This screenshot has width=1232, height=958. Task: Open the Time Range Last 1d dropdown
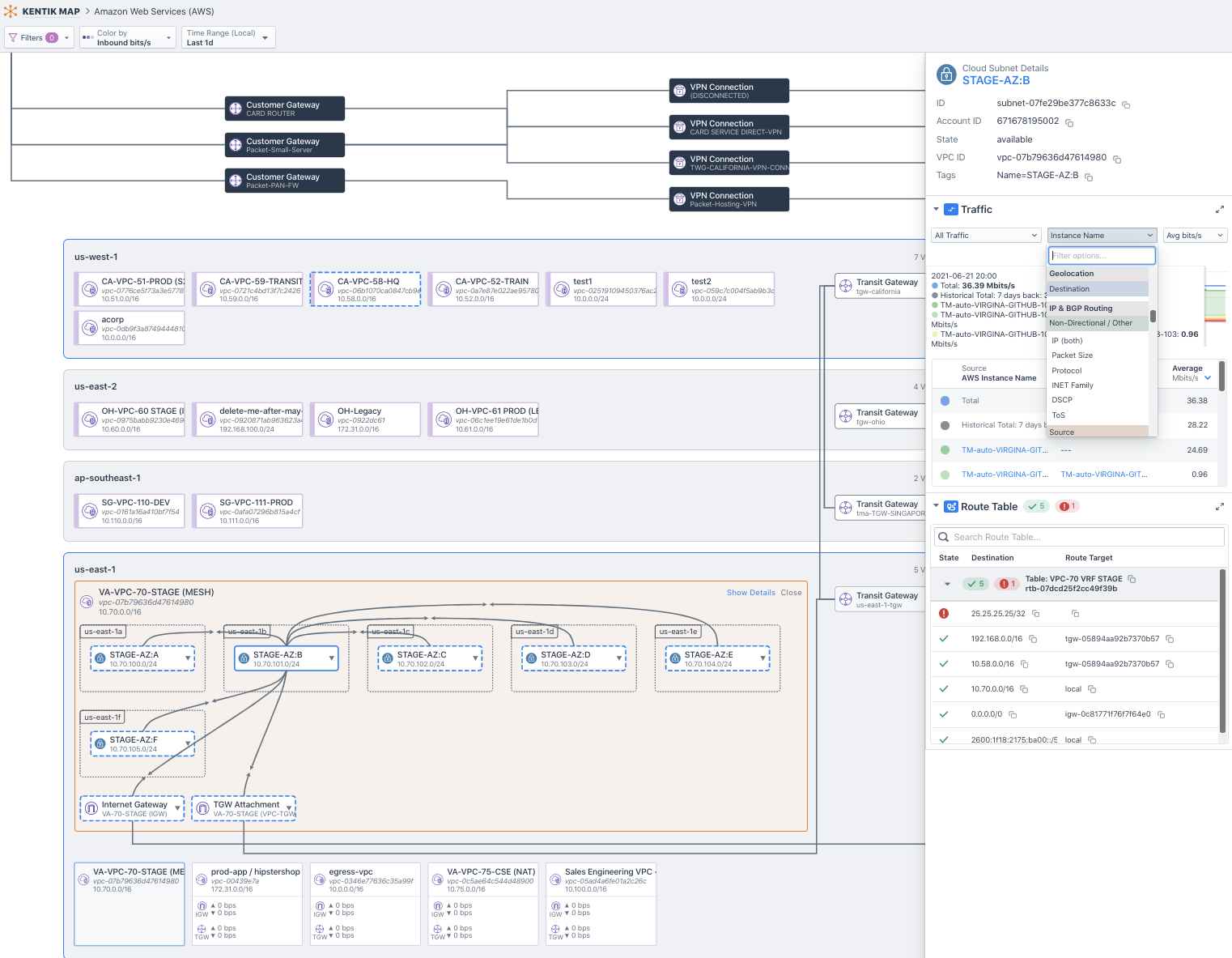pos(229,37)
